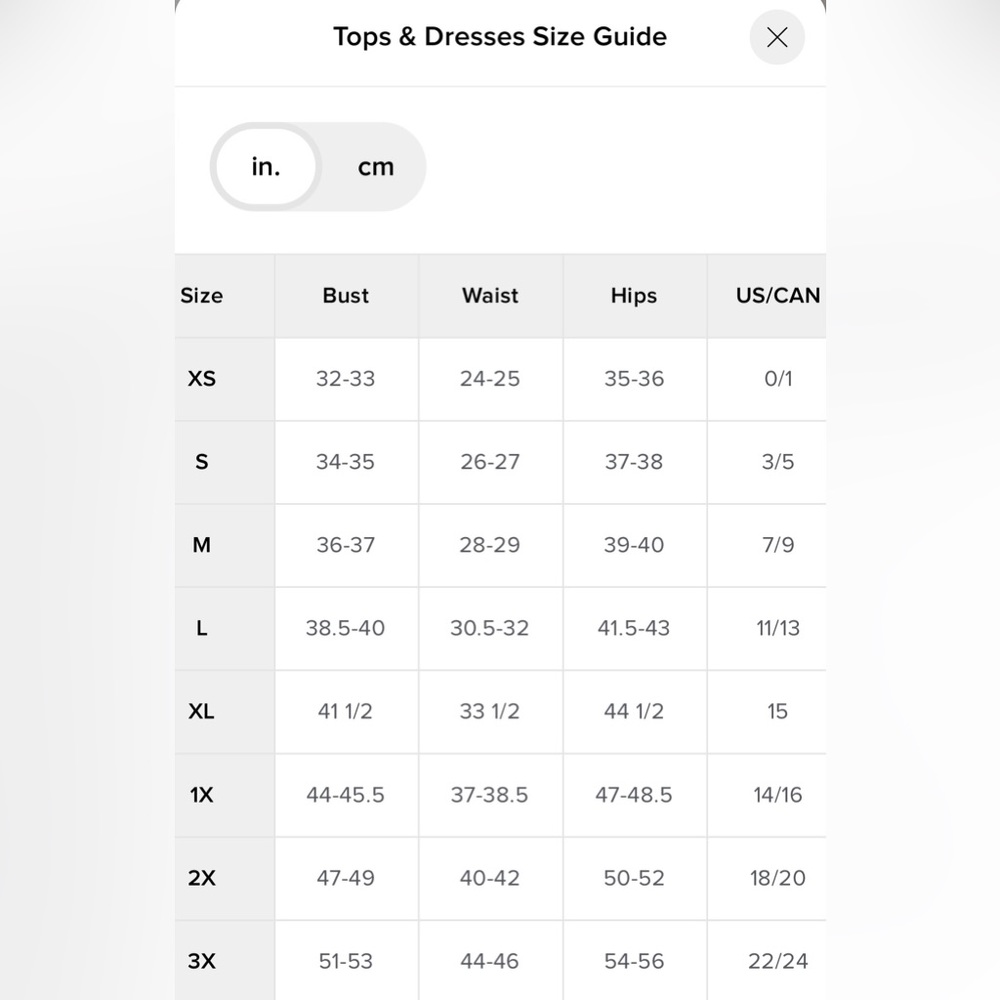Click the US/CAN column header
This screenshot has width=1000, height=1000.
(x=777, y=296)
